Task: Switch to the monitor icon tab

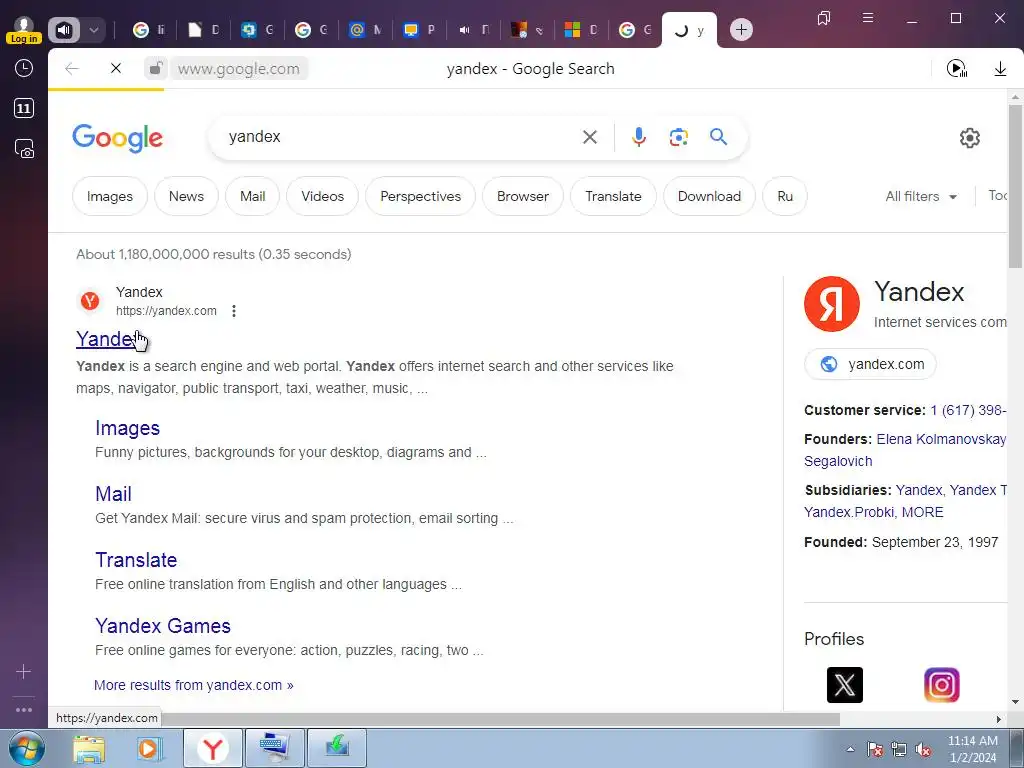Action: 419,30
